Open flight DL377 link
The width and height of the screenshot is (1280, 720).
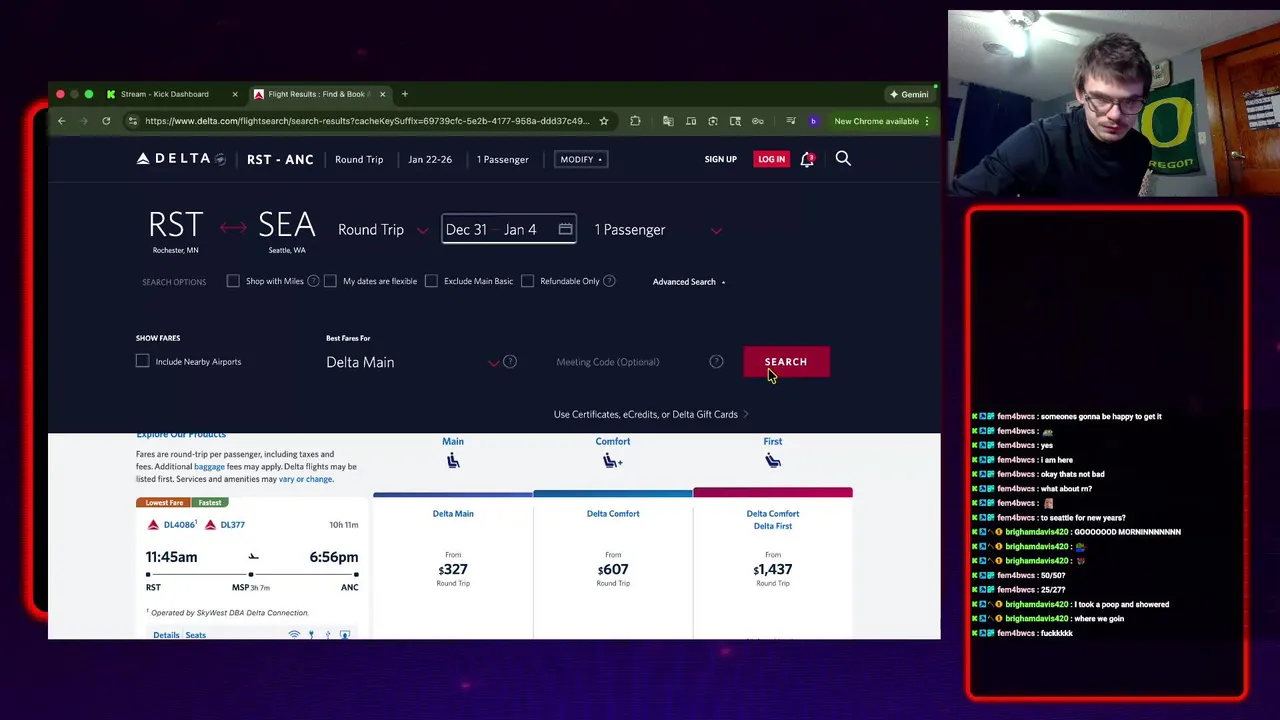[232, 524]
